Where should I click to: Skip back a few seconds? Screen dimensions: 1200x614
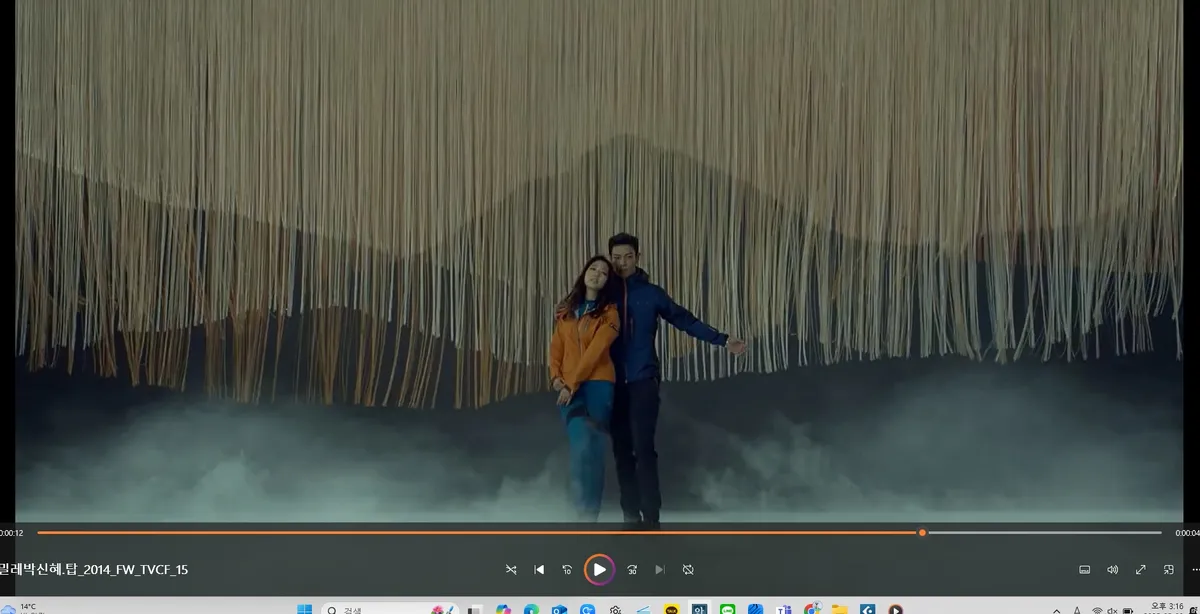click(x=567, y=569)
